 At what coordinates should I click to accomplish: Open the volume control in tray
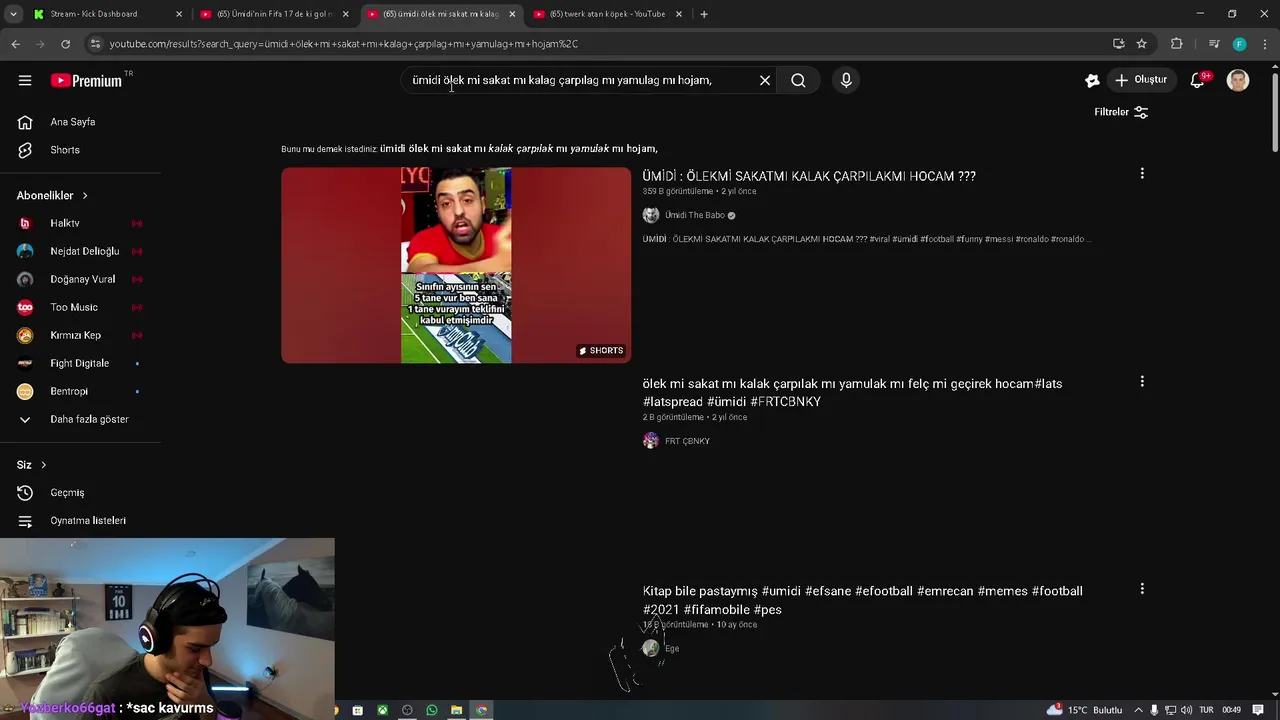[x=1185, y=710]
